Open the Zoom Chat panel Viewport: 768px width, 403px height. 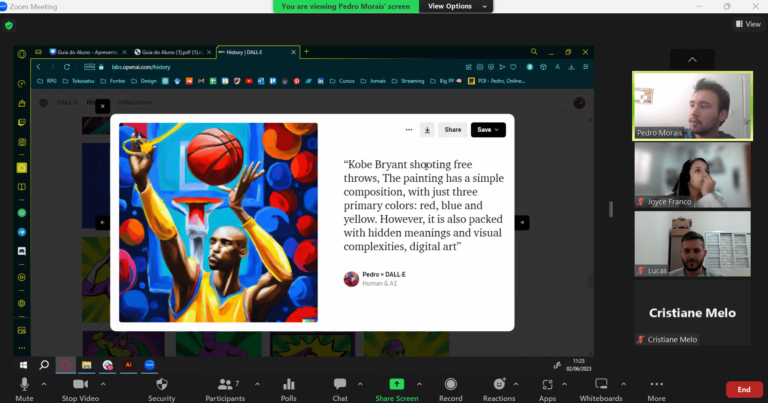[340, 390]
